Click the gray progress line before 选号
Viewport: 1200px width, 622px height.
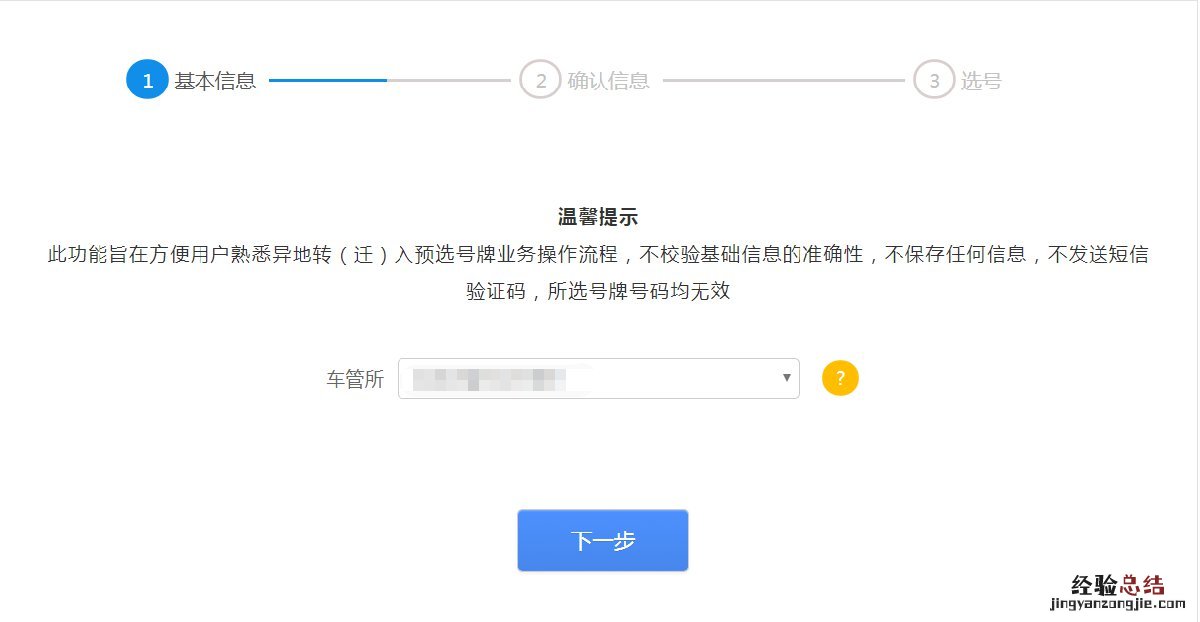(x=783, y=80)
